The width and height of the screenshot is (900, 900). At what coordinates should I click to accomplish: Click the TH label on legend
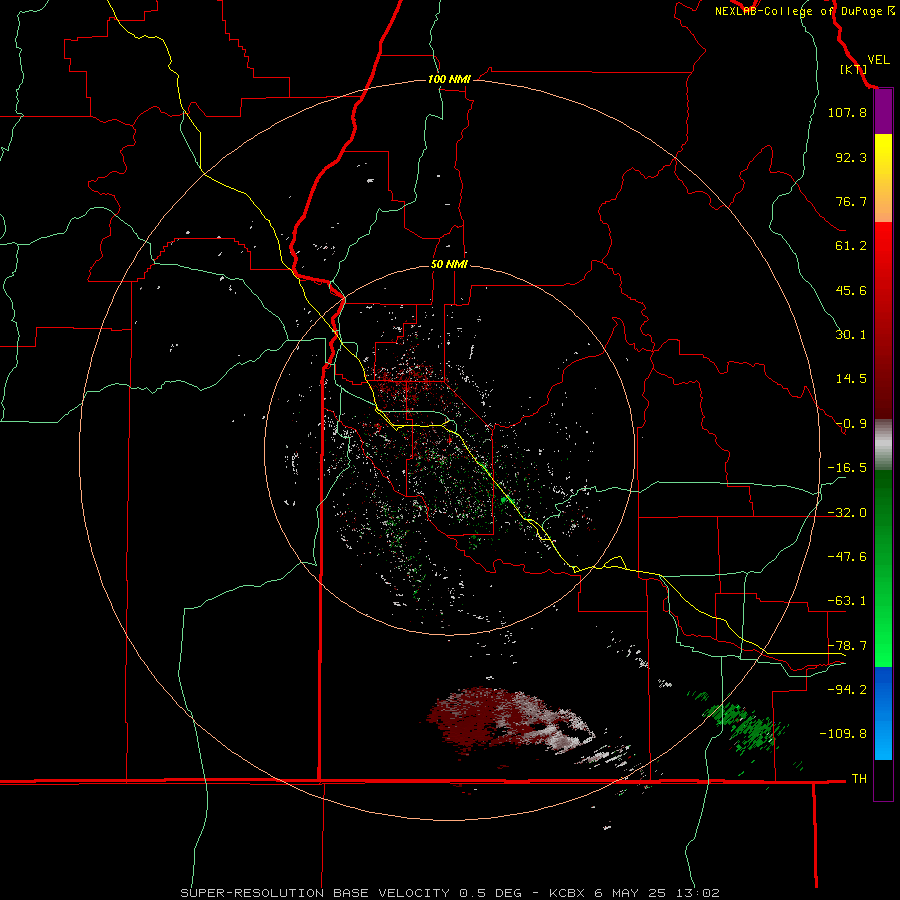859,778
